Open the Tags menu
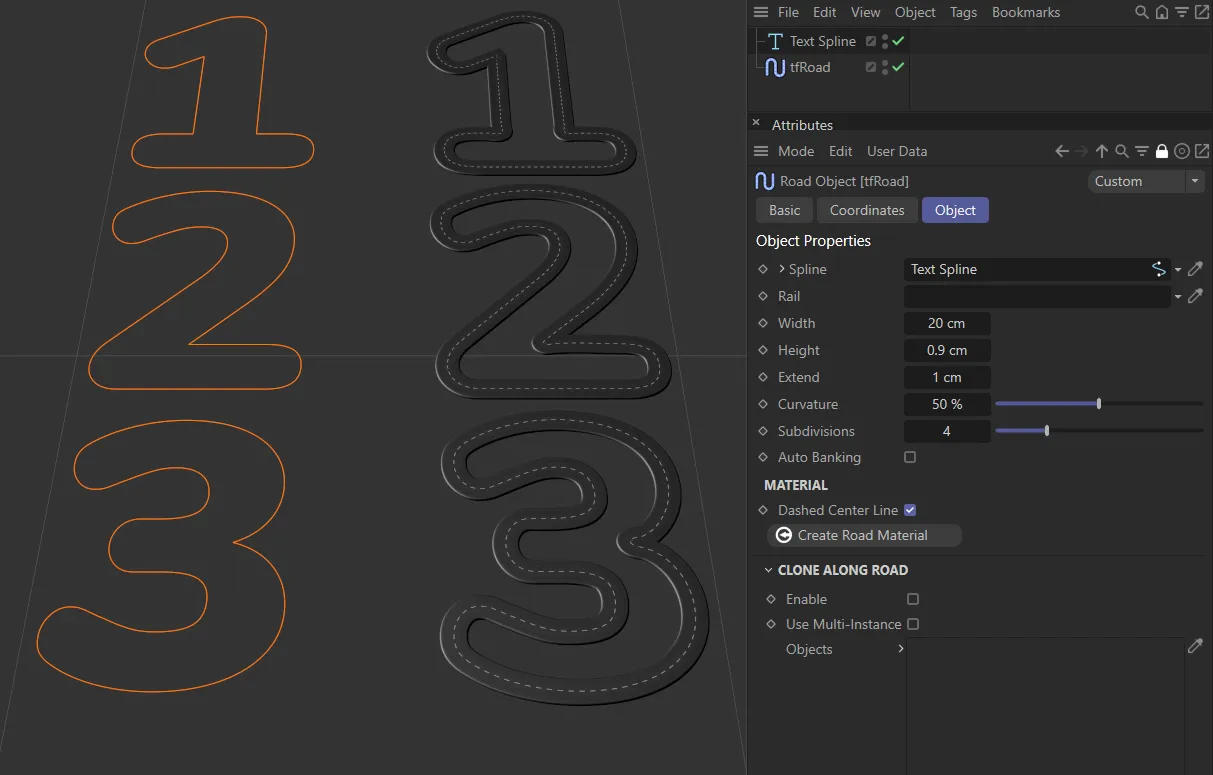This screenshot has width=1213, height=775. click(x=963, y=12)
